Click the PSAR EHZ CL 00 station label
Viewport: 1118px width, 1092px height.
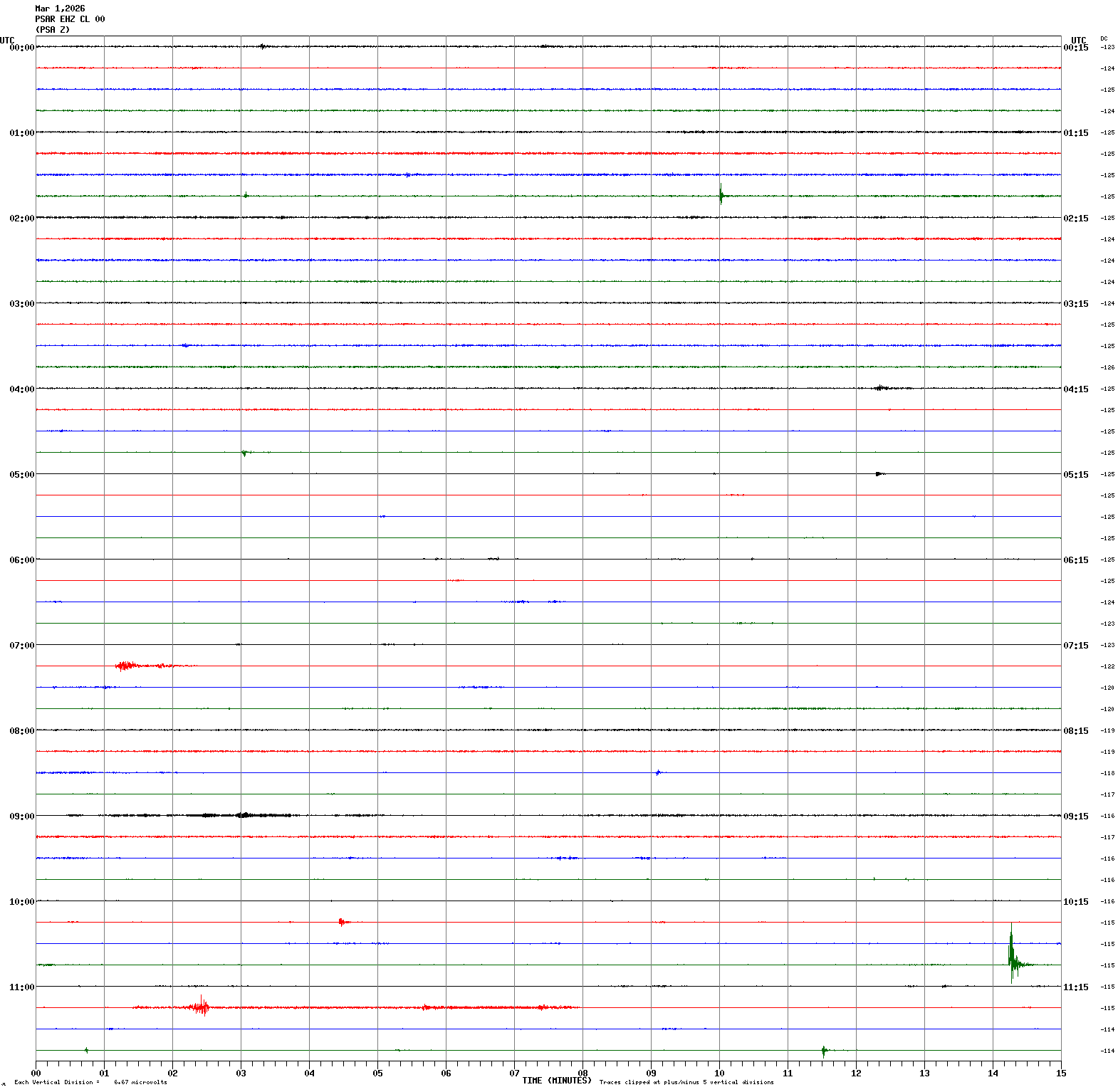click(x=70, y=19)
